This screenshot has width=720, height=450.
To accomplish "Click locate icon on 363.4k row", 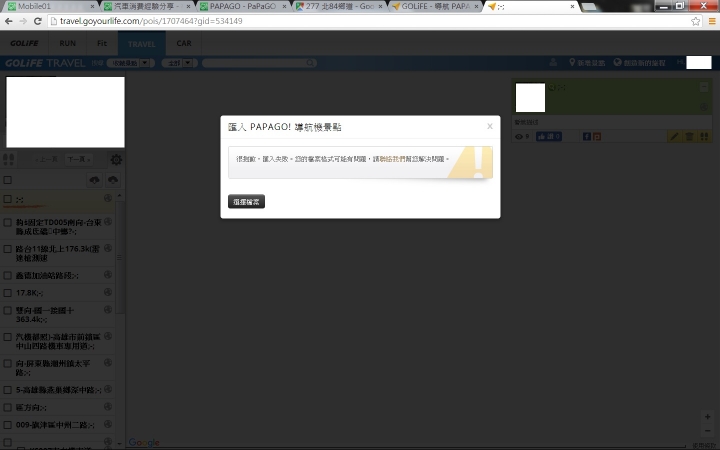I will tap(108, 309).
